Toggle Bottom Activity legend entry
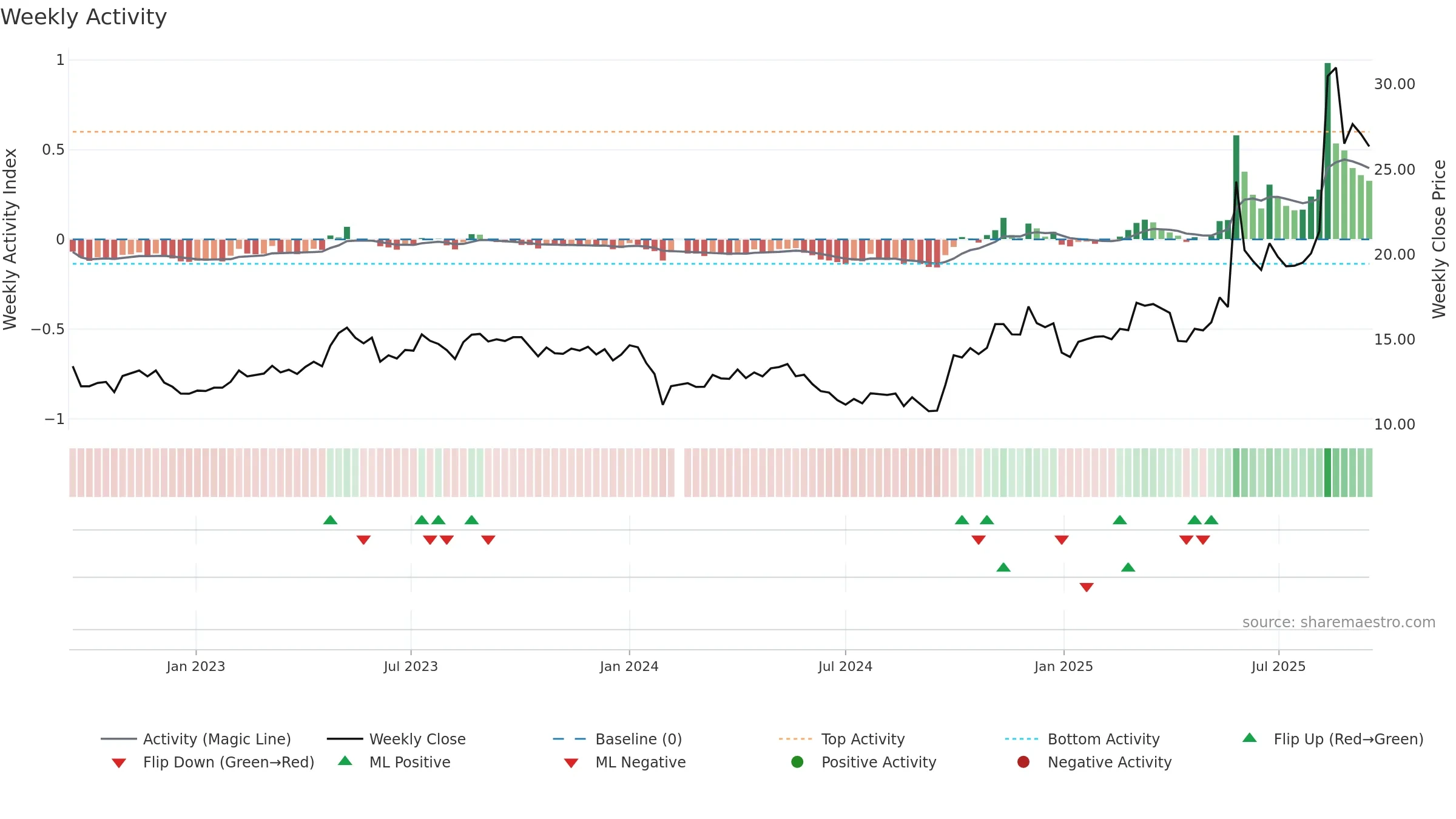The width and height of the screenshot is (1456, 819). [x=1082, y=739]
